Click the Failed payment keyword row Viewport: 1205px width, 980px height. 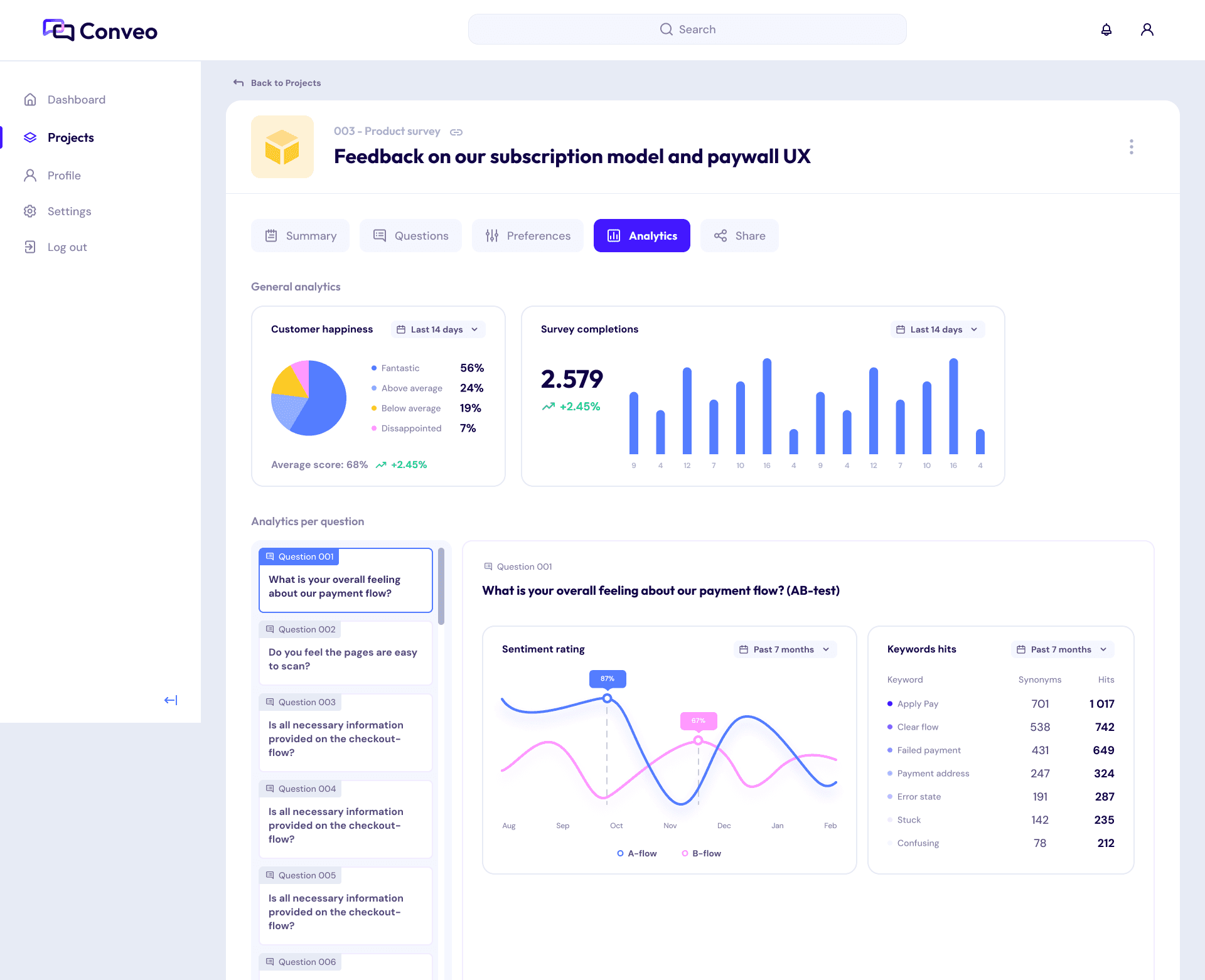[x=1001, y=750]
